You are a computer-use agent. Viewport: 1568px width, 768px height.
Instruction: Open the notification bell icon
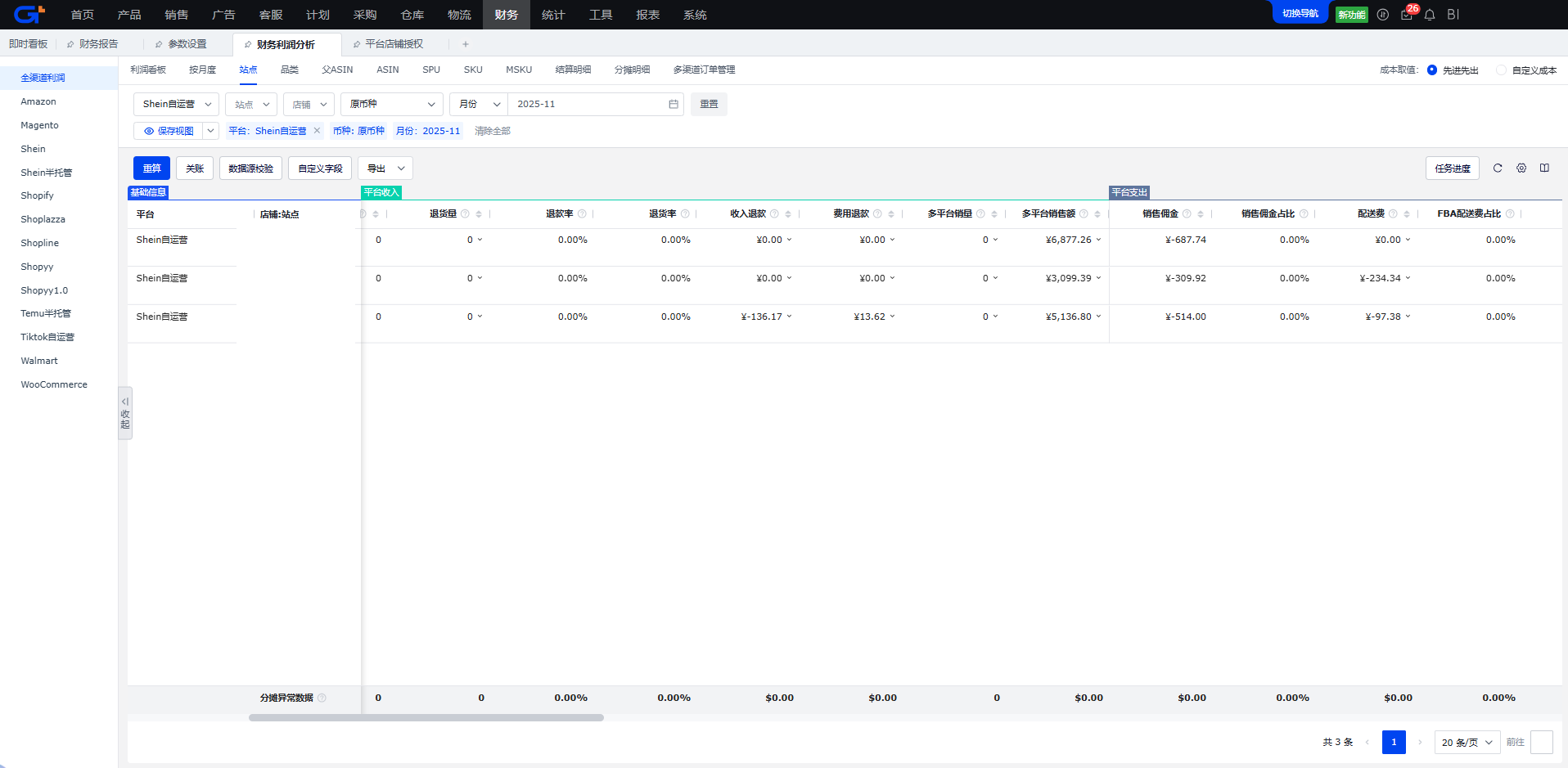point(1430,15)
